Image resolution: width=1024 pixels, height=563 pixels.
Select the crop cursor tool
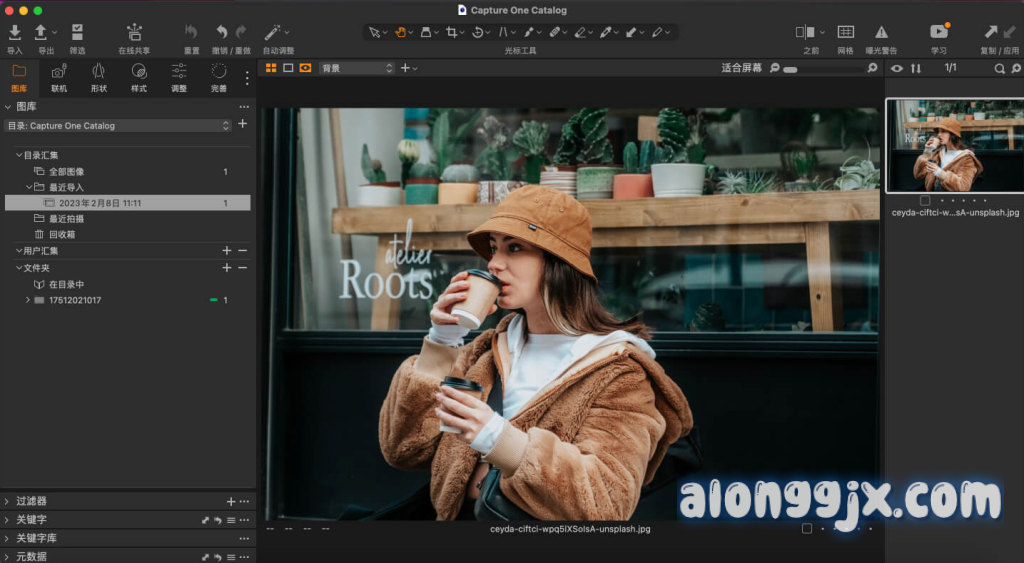(453, 32)
